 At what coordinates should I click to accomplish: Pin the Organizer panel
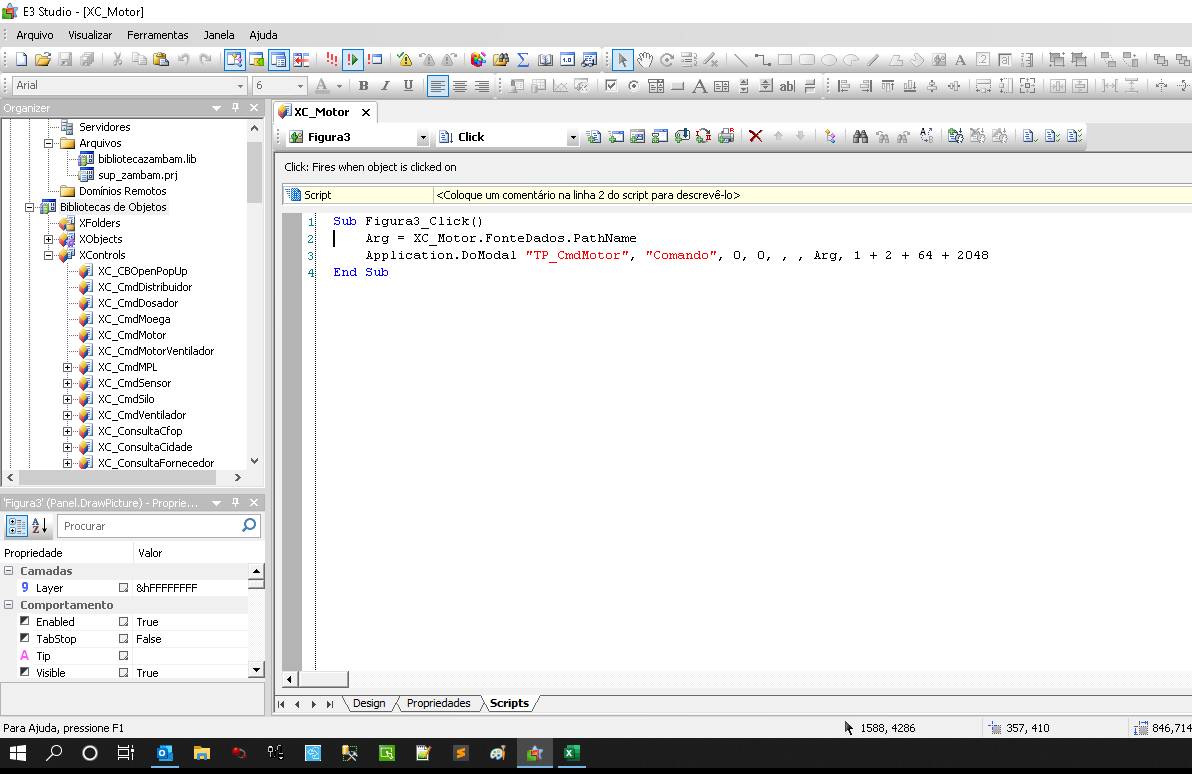point(236,108)
